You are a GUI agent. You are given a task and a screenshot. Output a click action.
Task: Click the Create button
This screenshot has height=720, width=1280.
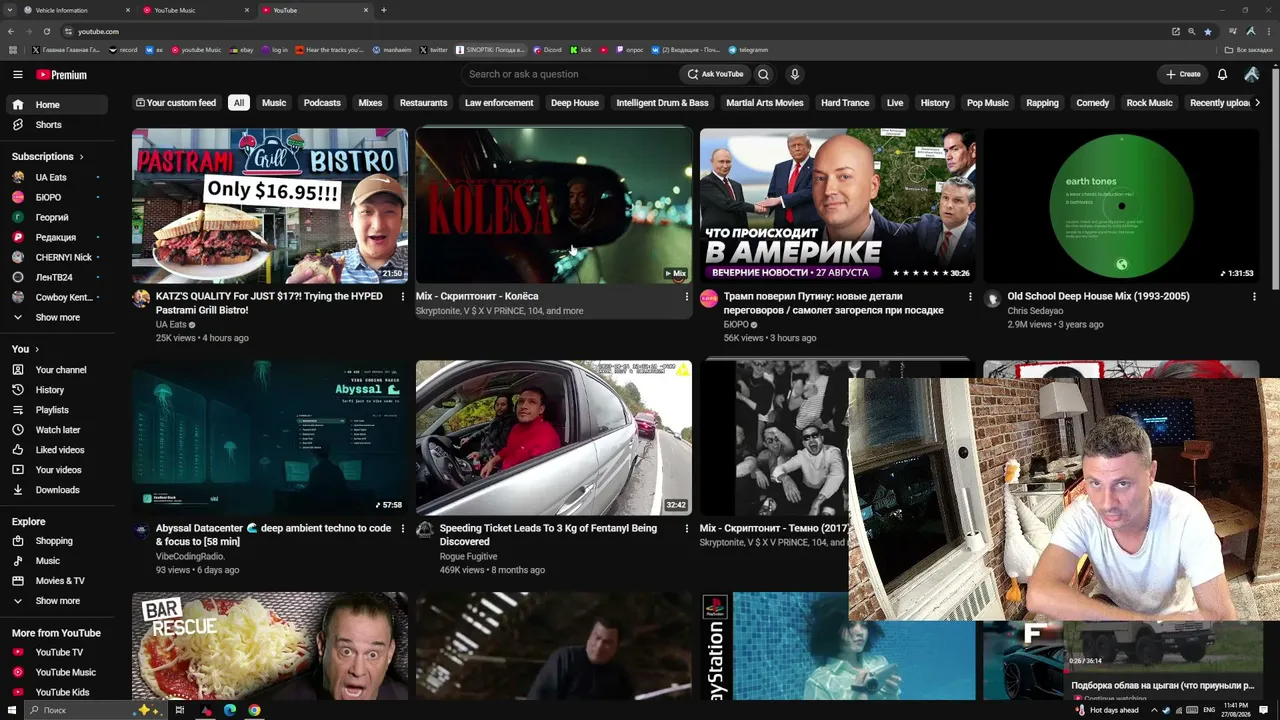(1183, 74)
